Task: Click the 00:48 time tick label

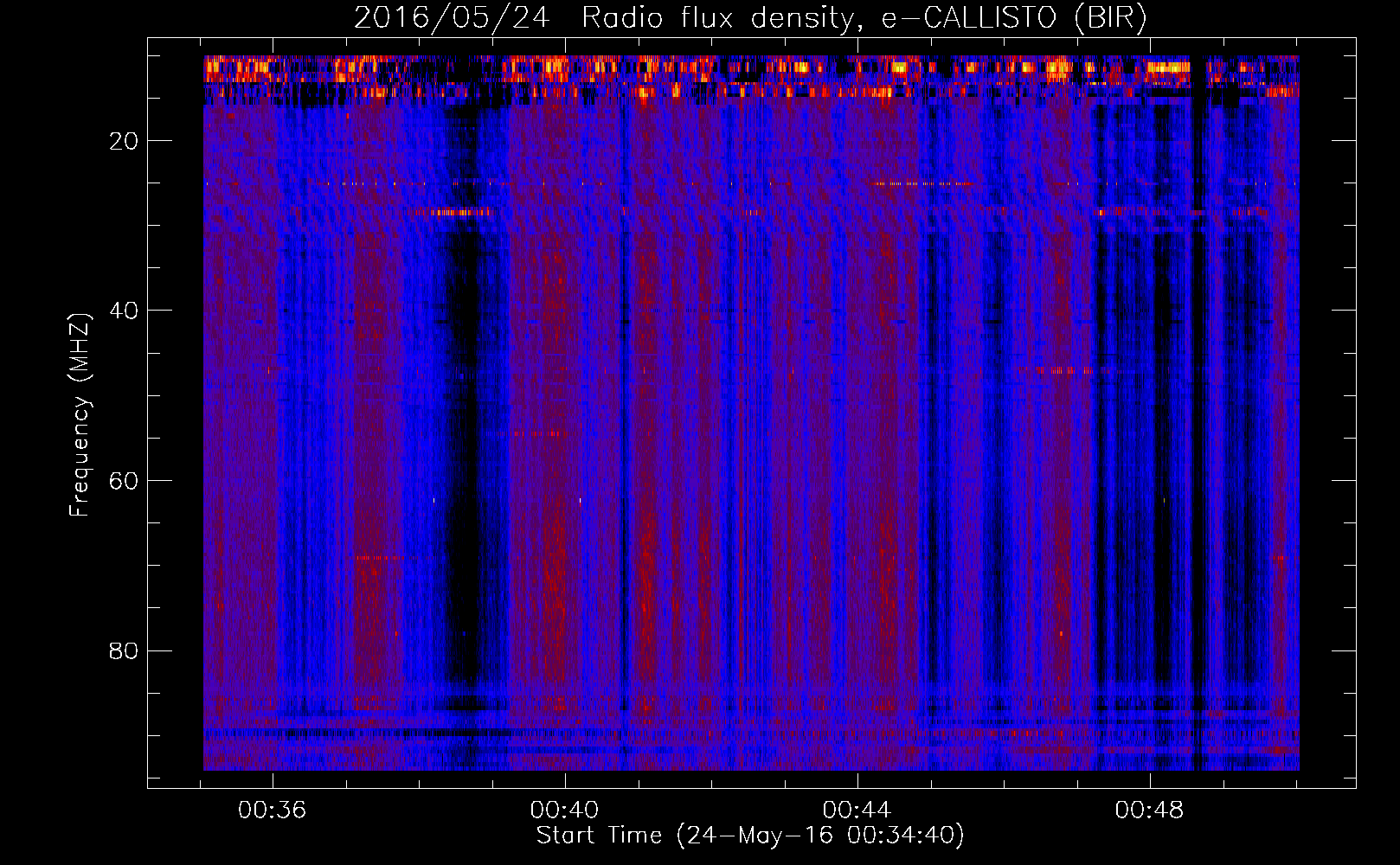Action: (x=1149, y=810)
